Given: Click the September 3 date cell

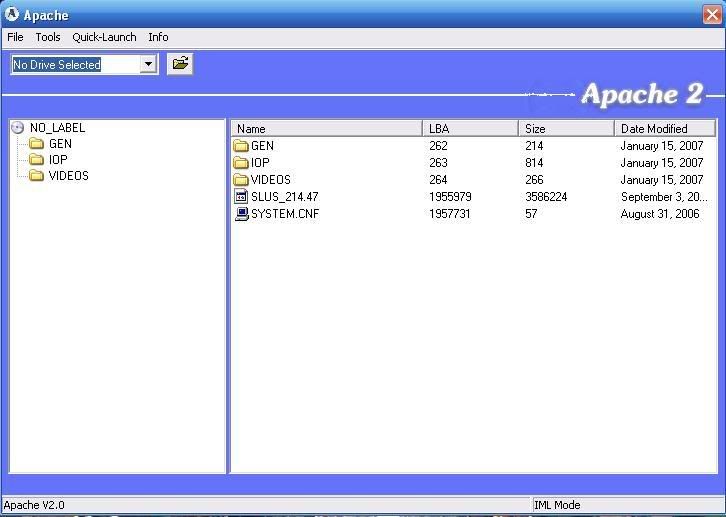Looking at the screenshot, I should coord(664,197).
